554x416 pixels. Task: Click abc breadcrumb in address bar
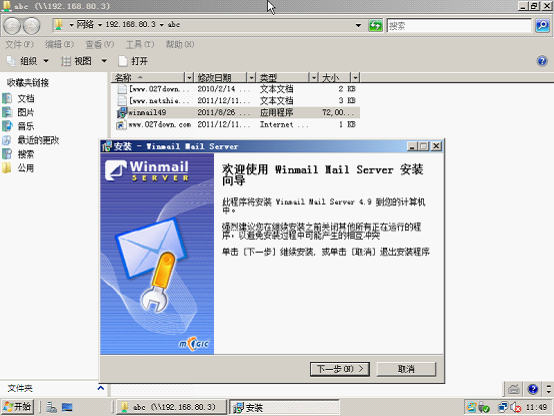173,24
